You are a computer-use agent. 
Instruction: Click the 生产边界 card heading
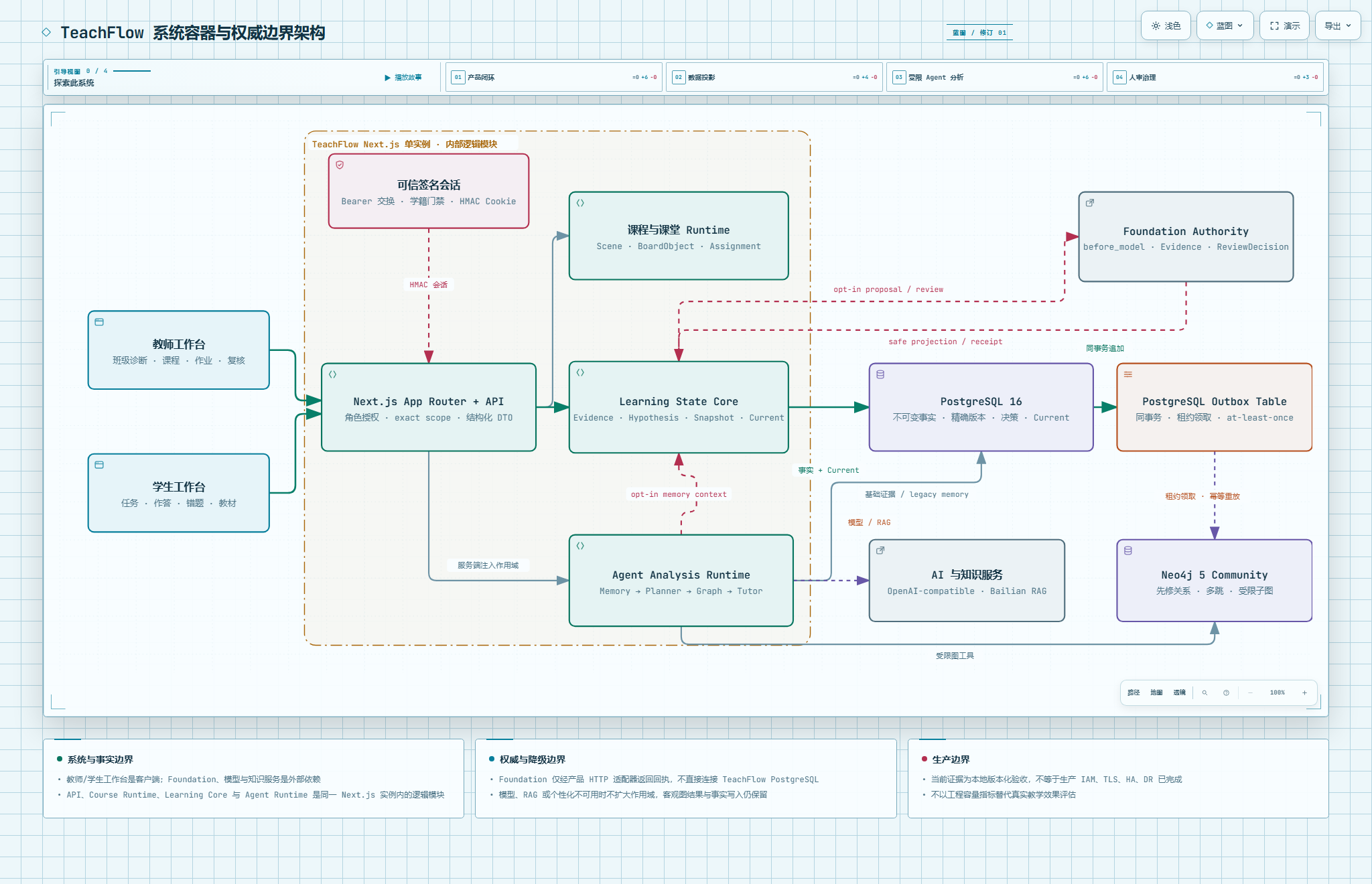pyautogui.click(x=951, y=759)
